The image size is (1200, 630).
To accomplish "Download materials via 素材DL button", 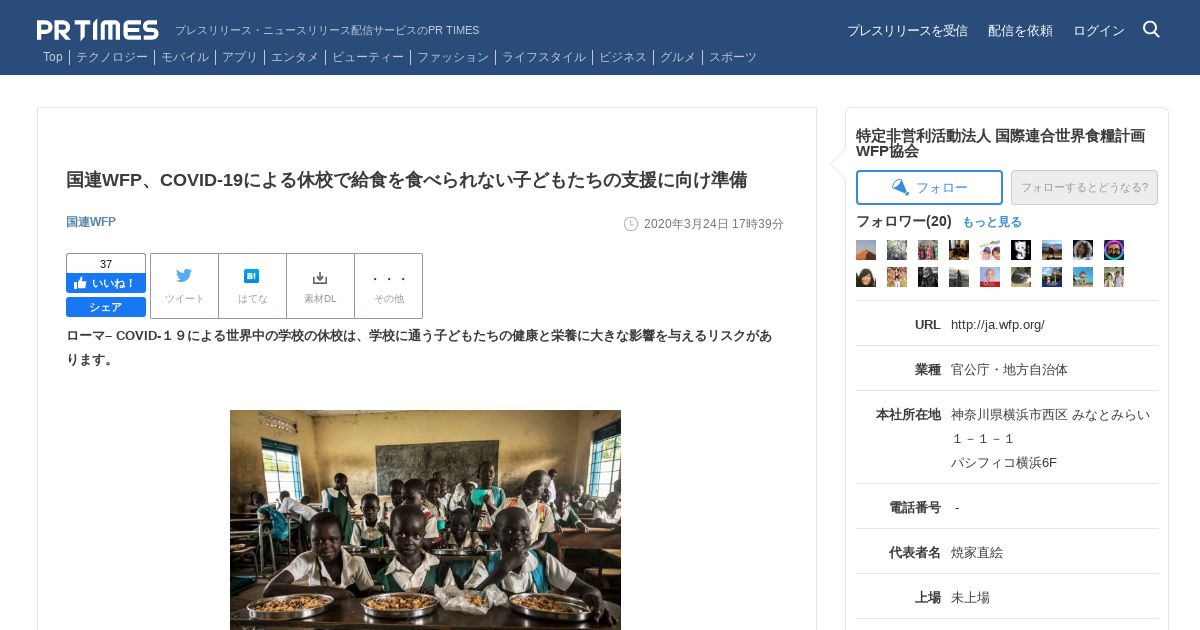I will coord(320,286).
